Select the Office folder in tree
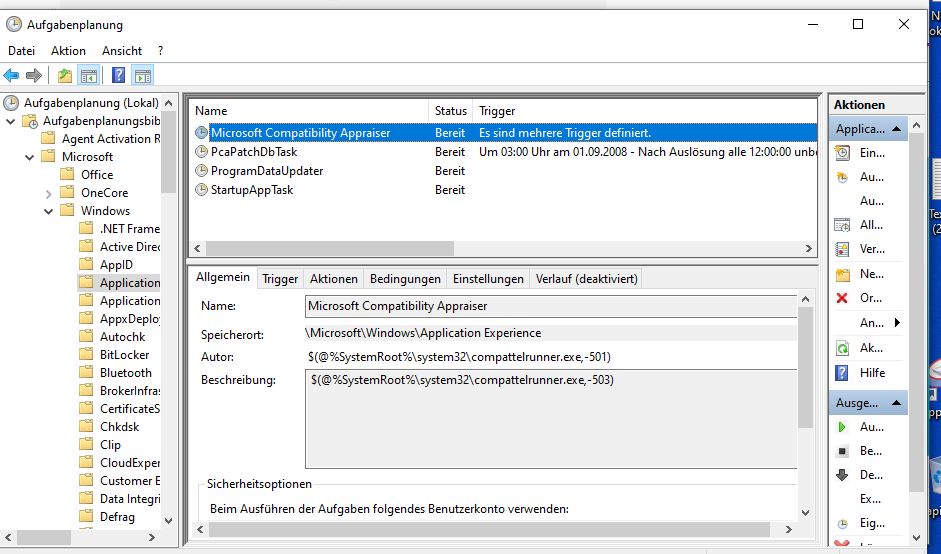Viewport: 941px width, 554px height. pyautogui.click(x=97, y=175)
